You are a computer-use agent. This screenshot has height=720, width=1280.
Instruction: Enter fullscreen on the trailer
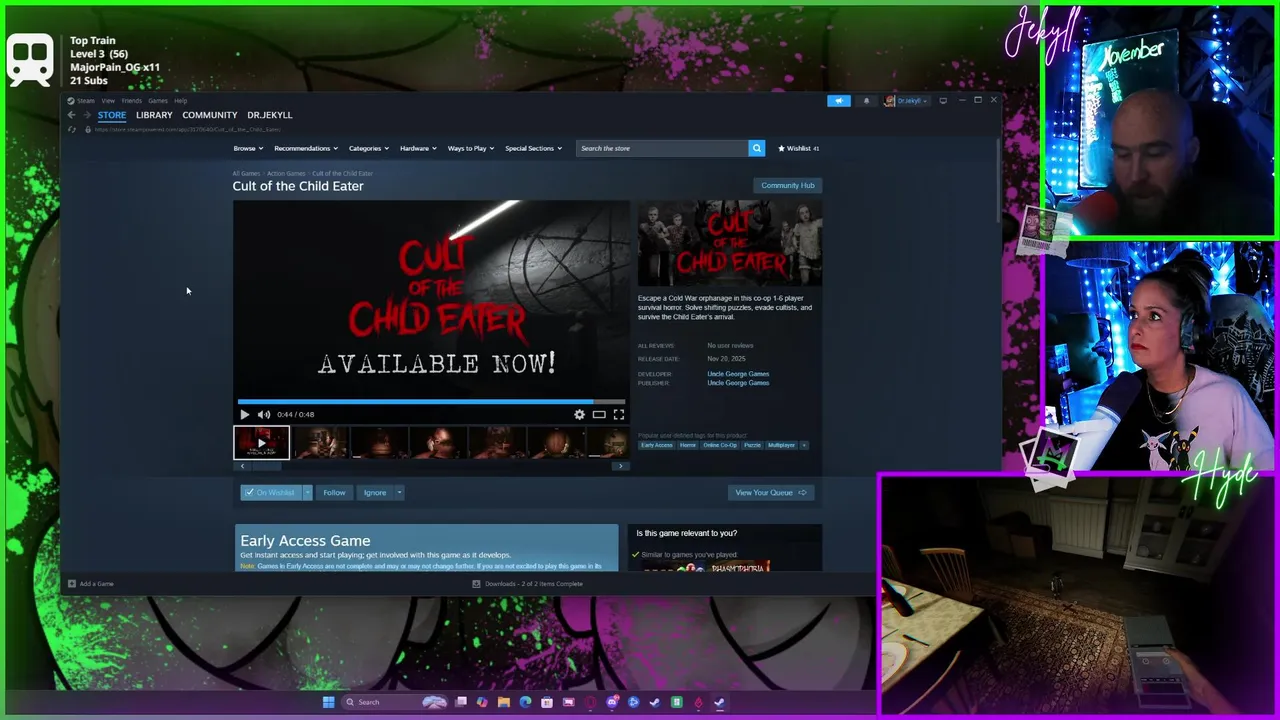click(619, 414)
